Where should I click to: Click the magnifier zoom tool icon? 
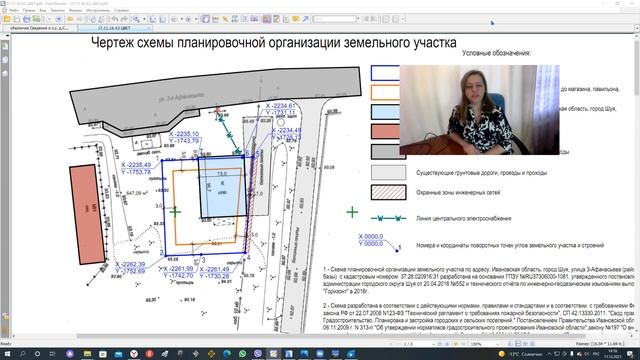click(136, 19)
